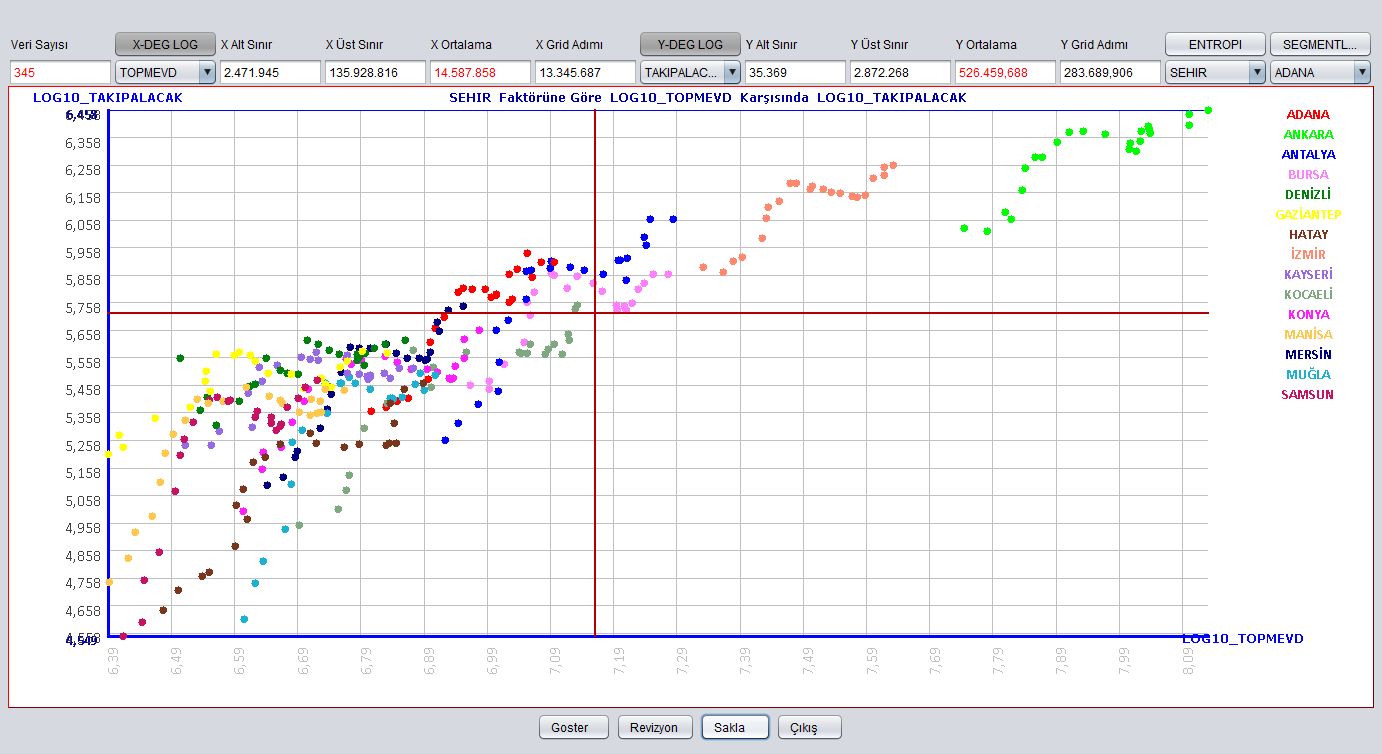Viewport: 1382px width, 754px height.
Task: Click the Y Grid Adımı label
Action: (1094, 45)
